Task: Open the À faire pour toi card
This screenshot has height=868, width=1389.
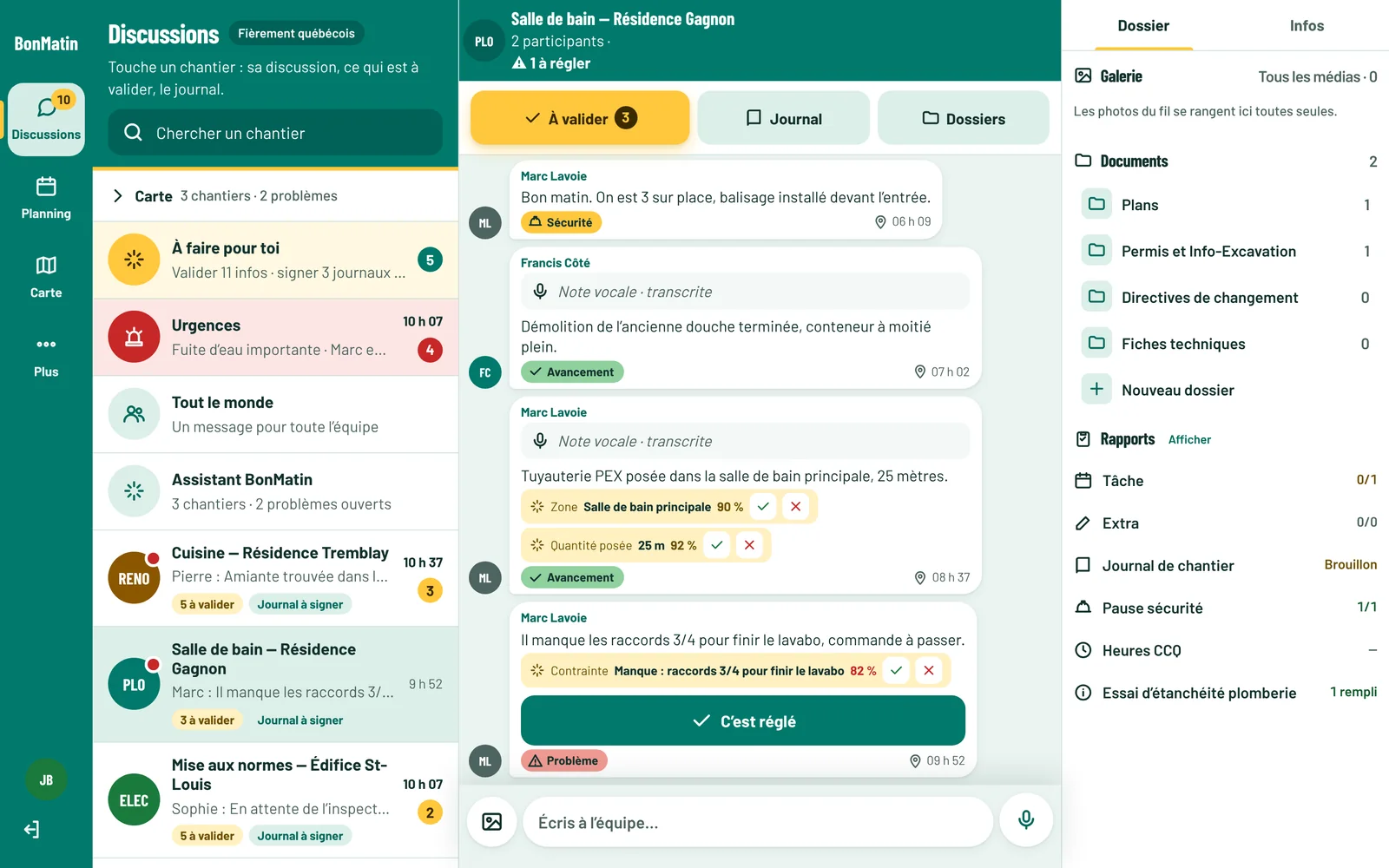Action: click(x=275, y=260)
